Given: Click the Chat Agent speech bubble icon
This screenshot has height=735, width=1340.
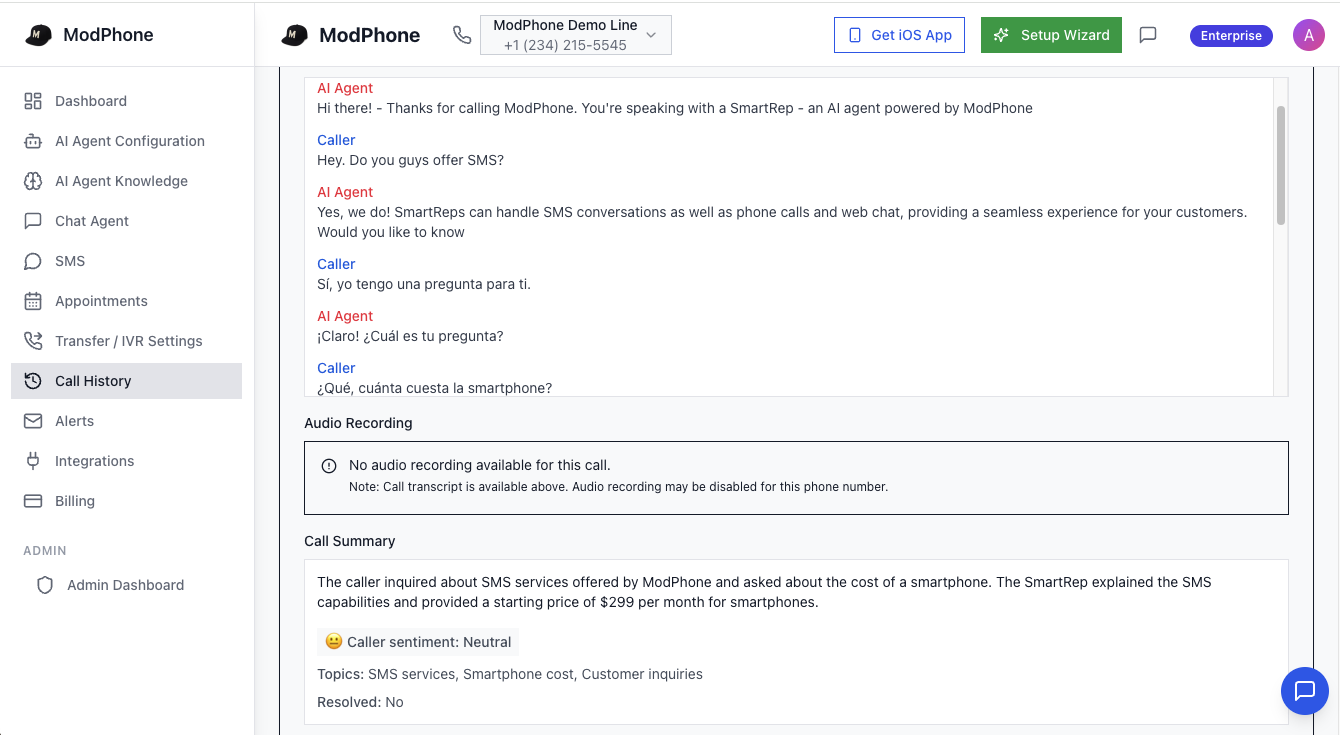Looking at the screenshot, I should click(x=33, y=221).
